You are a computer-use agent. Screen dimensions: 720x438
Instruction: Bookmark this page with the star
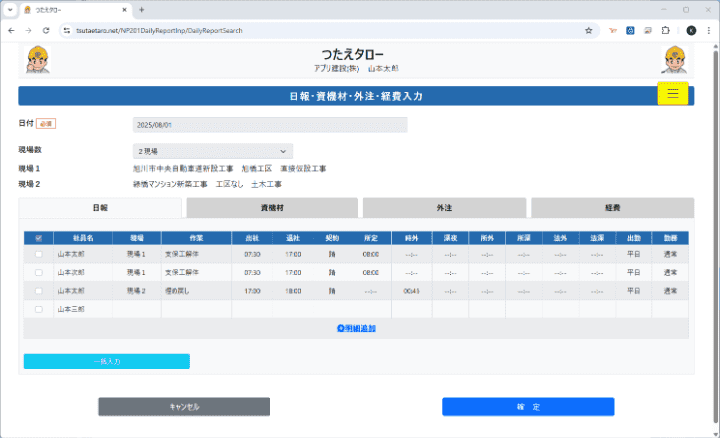coord(588,30)
